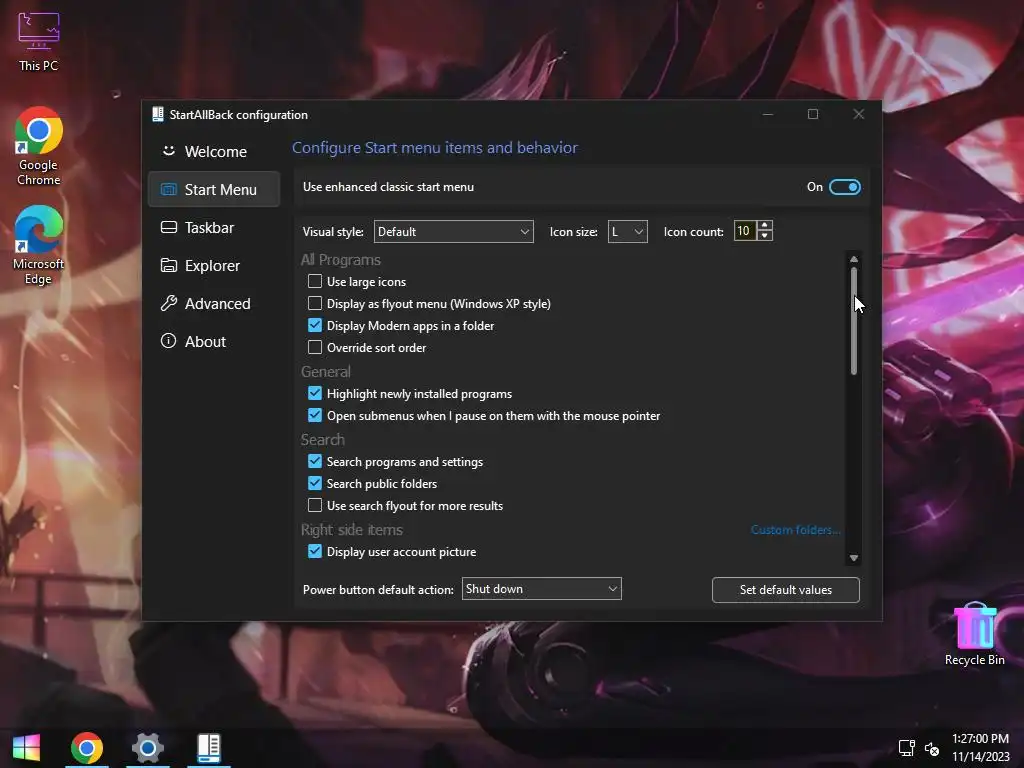Uncheck Display user account picture

[x=315, y=551]
